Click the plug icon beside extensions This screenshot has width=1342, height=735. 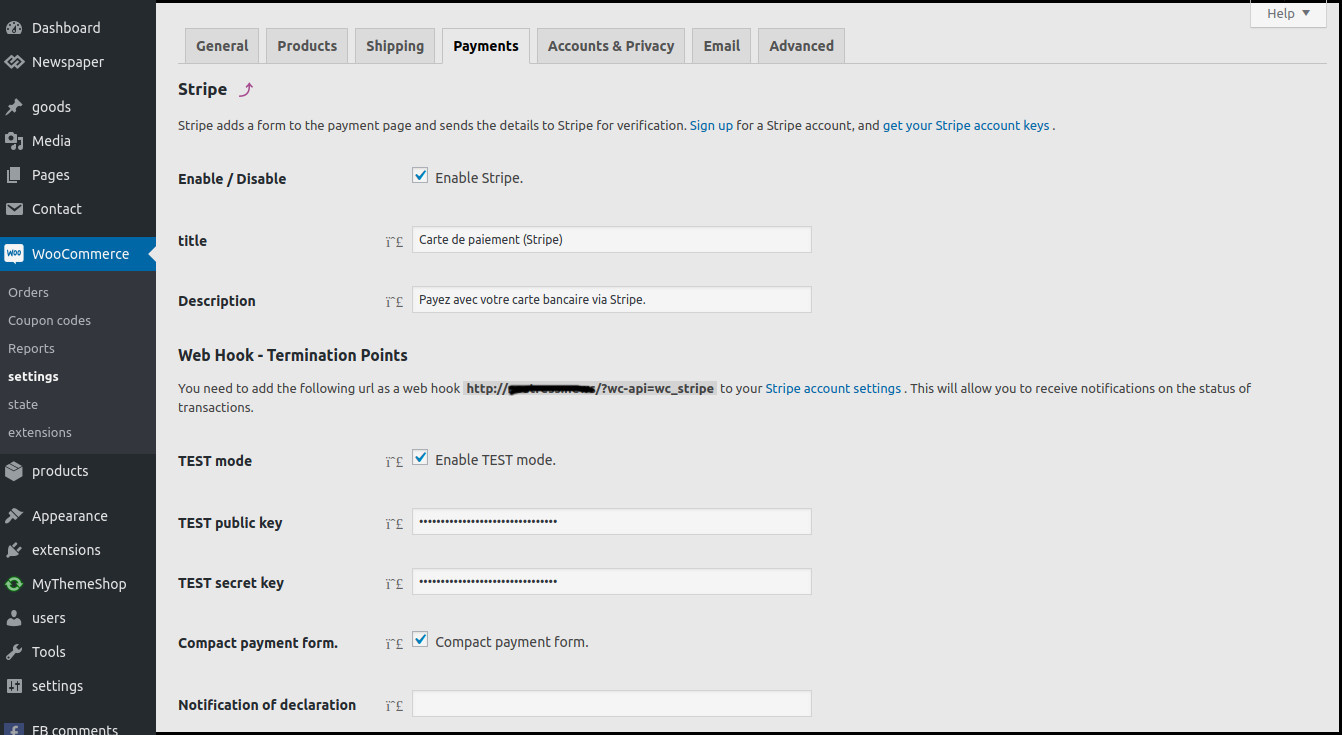pyautogui.click(x=14, y=550)
